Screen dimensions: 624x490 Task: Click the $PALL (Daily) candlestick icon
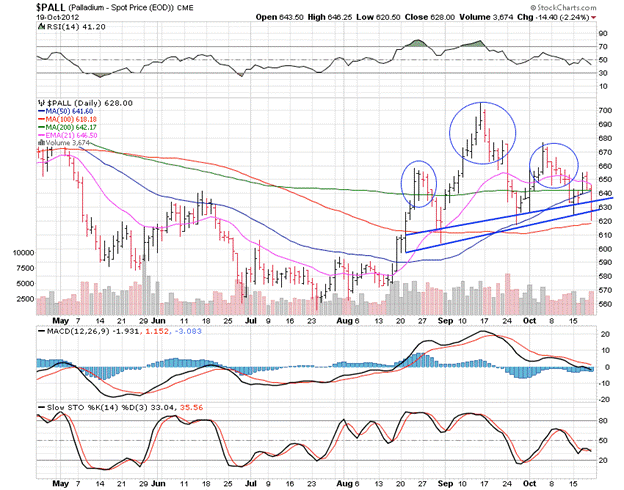pyautogui.click(x=42, y=102)
